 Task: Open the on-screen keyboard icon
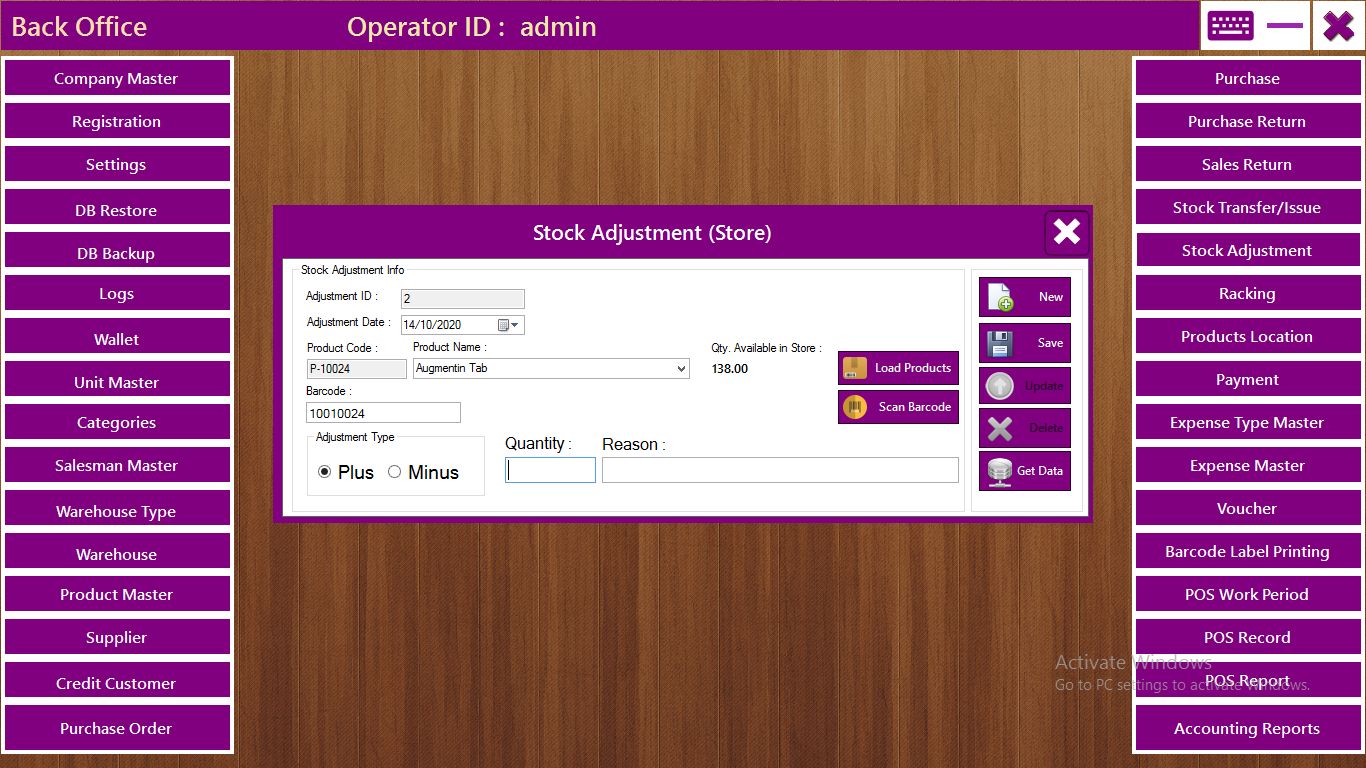[x=1230, y=26]
